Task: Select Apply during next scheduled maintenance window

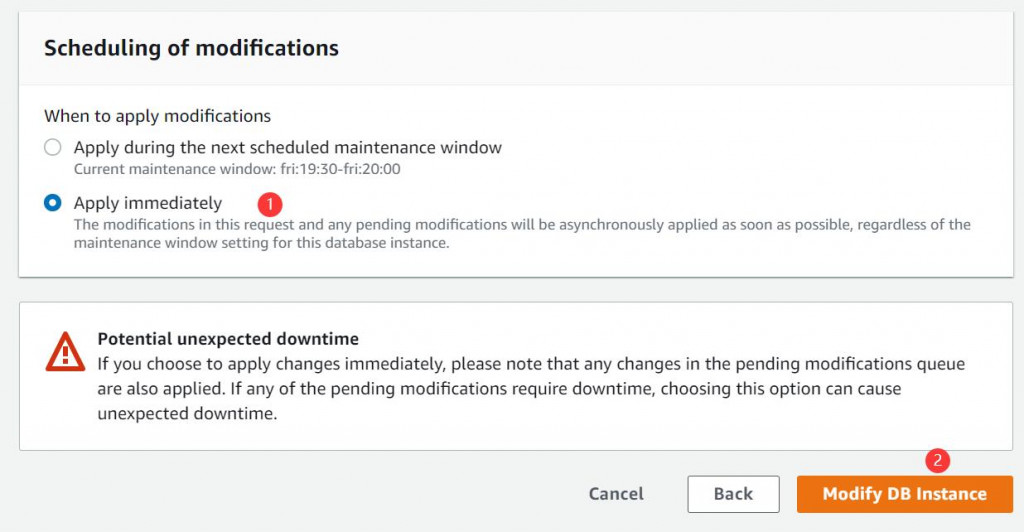Action: [53, 148]
